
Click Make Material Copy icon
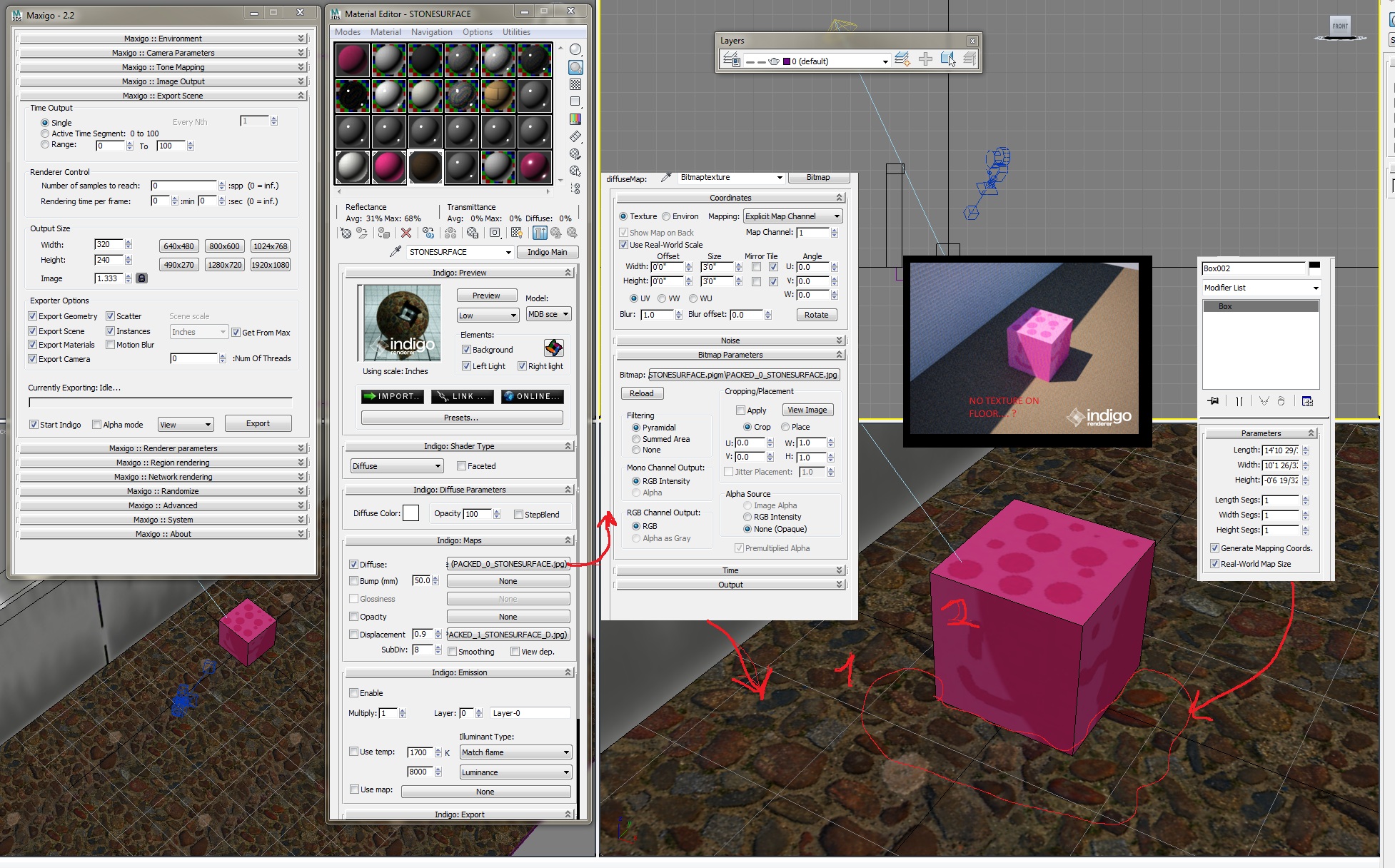tap(428, 233)
